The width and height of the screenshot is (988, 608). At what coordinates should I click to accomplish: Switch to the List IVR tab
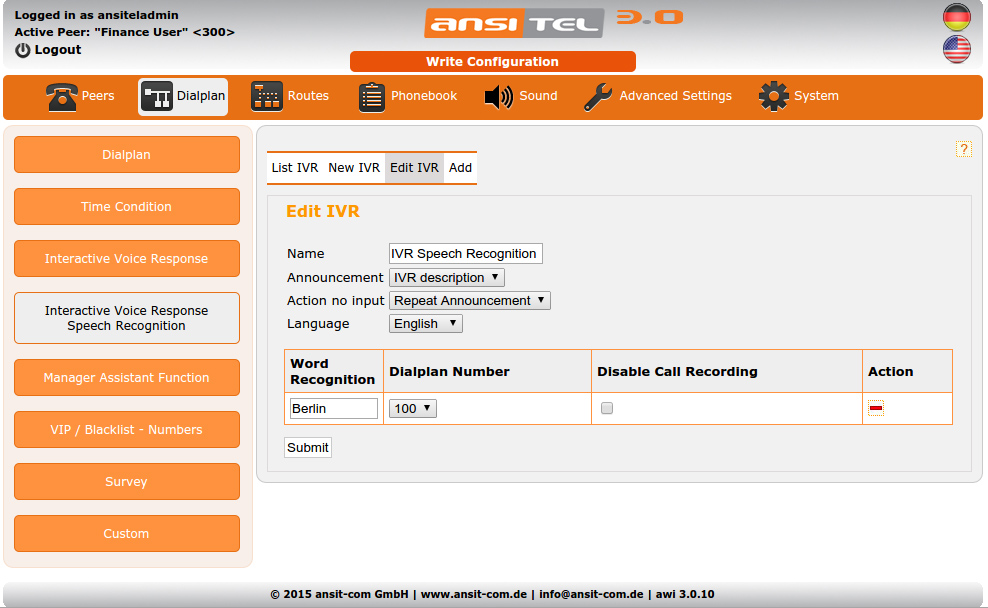[295, 168]
